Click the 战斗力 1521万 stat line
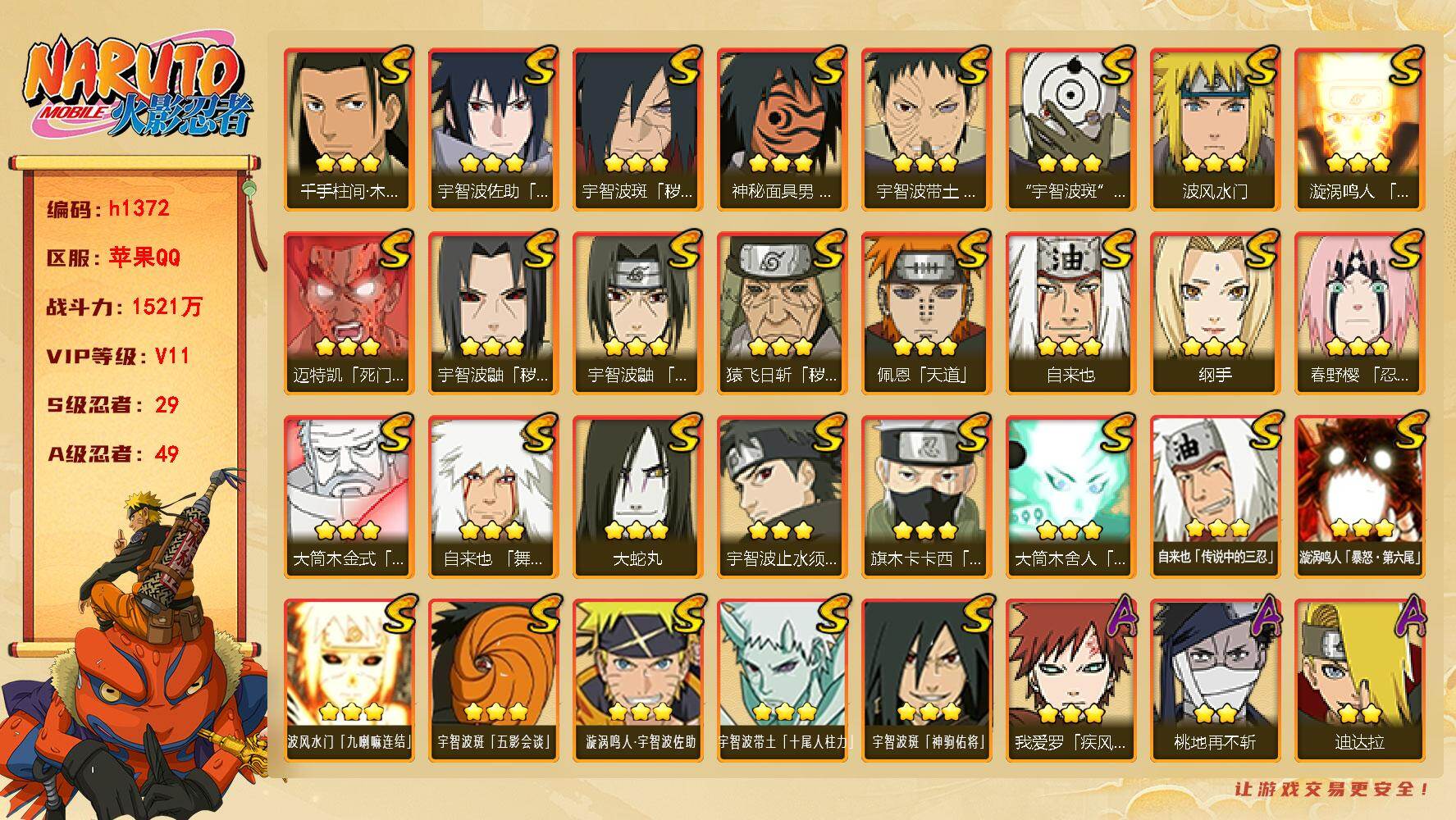 tap(124, 307)
